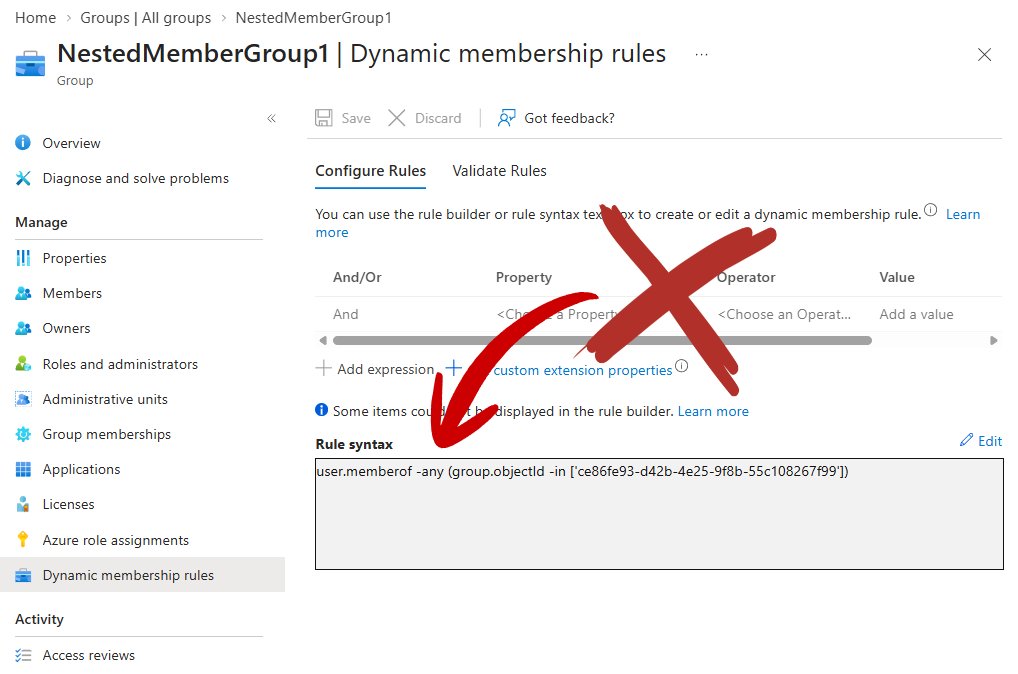Viewport: 1018px width, 674px height.
Task: Open the more options ellipsis menu
Action: click(x=701, y=55)
